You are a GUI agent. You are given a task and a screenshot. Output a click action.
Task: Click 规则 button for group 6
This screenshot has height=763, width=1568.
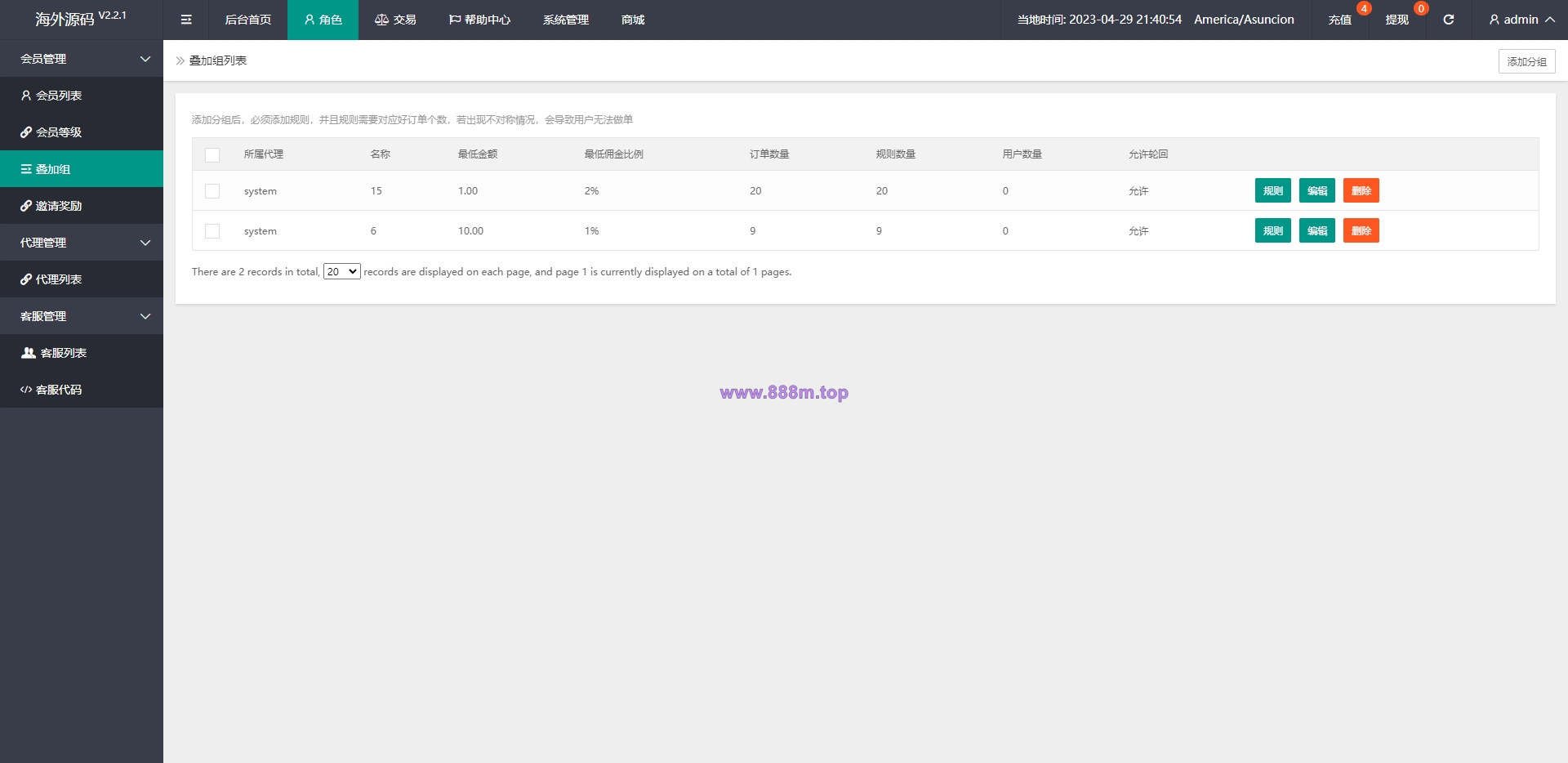tap(1272, 231)
